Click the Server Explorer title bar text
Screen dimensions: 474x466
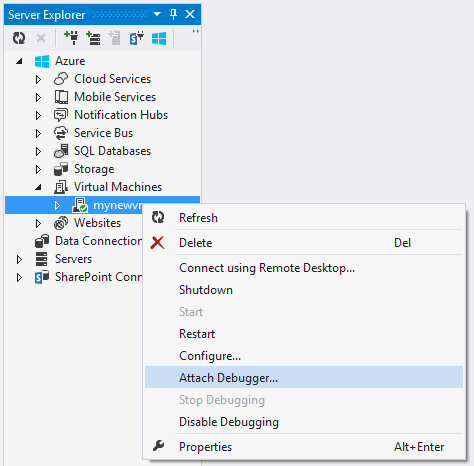pos(47,15)
